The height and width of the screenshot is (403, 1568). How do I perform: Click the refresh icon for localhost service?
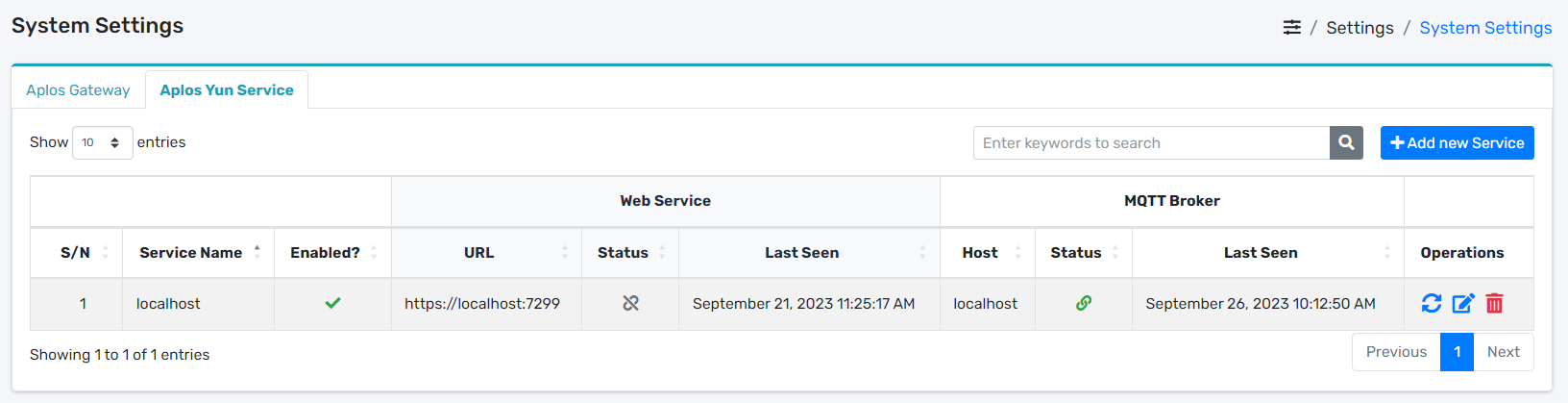pyautogui.click(x=1431, y=304)
